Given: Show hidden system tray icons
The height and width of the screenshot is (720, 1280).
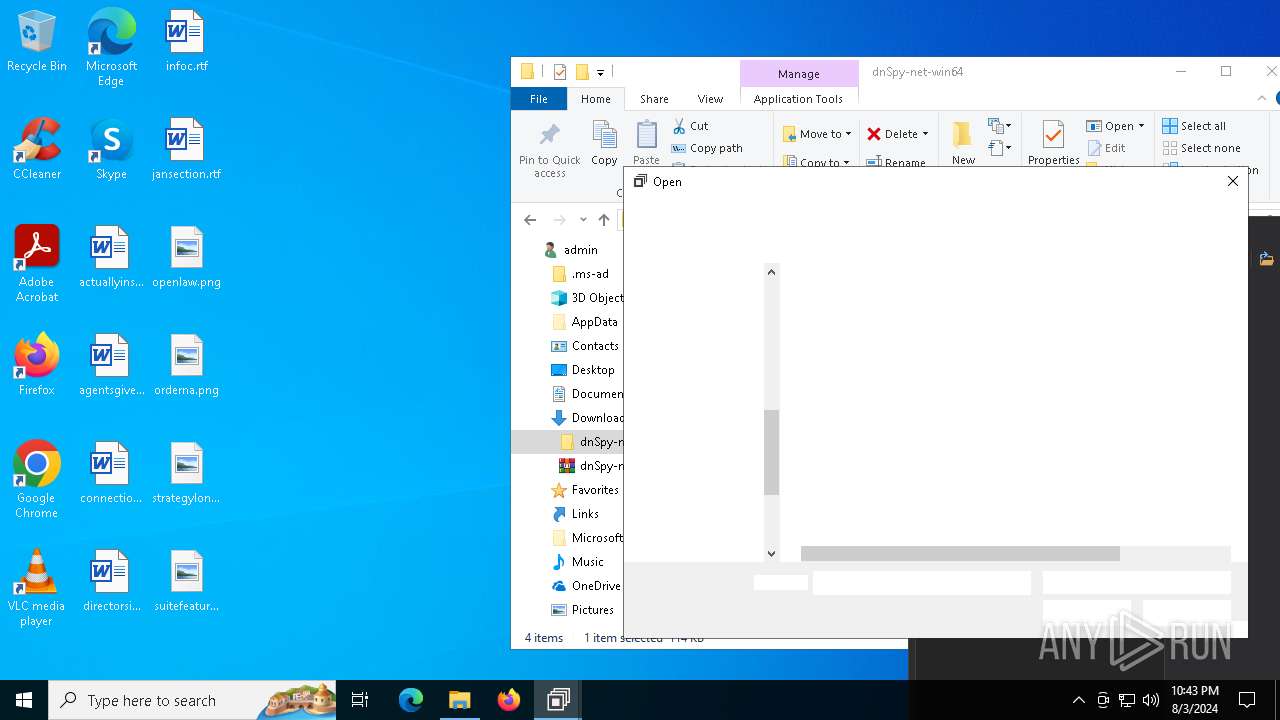Looking at the screenshot, I should point(1078,700).
